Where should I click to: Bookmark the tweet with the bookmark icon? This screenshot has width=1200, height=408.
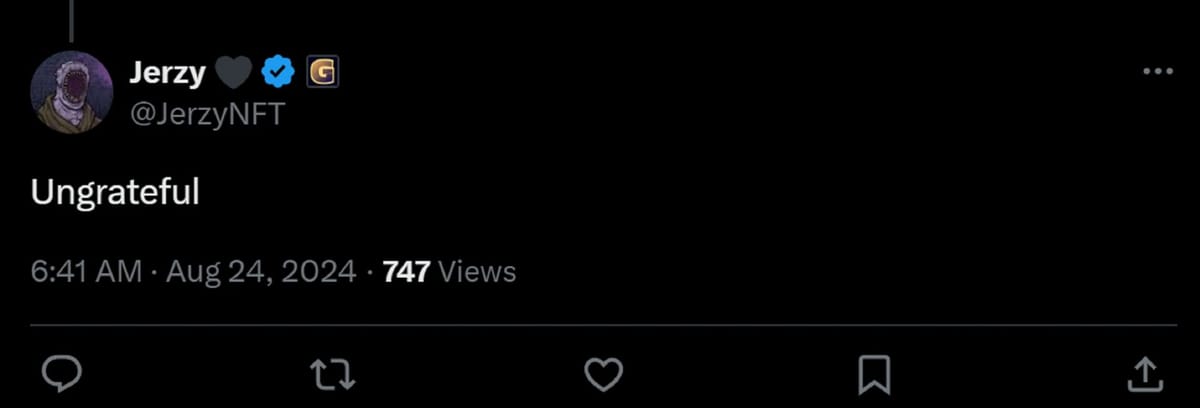[x=875, y=375]
